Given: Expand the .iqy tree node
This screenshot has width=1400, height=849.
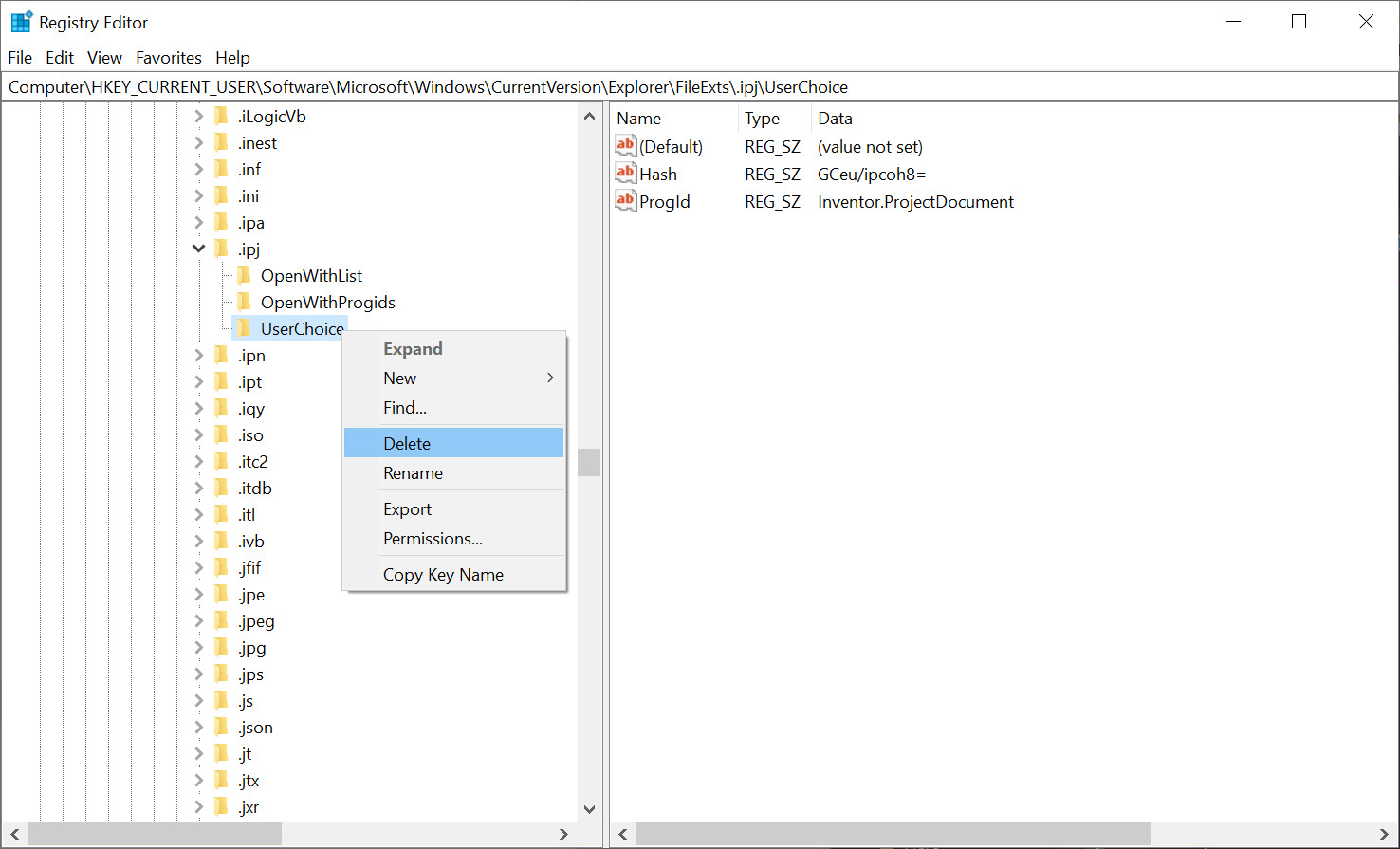Looking at the screenshot, I should 198,408.
